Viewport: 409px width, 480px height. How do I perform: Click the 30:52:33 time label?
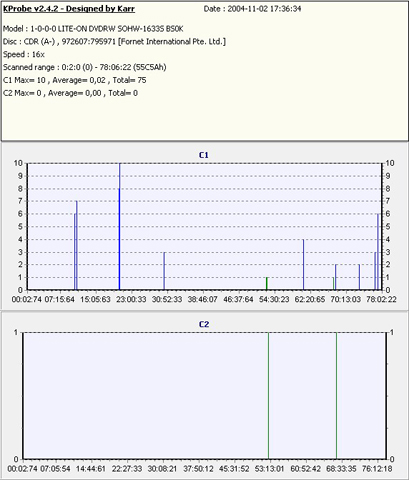(167, 299)
